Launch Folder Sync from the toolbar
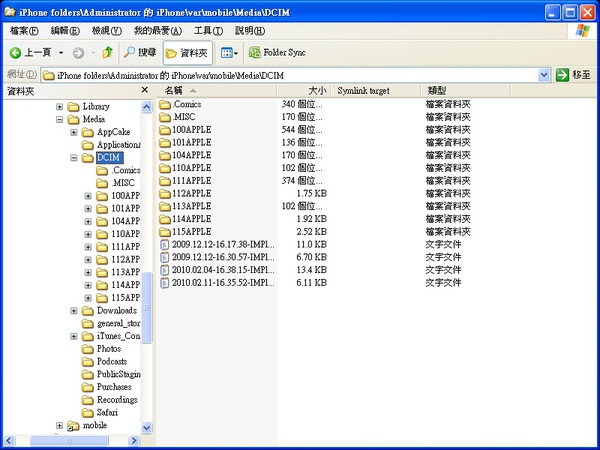This screenshot has height=450, width=600. [x=277, y=52]
